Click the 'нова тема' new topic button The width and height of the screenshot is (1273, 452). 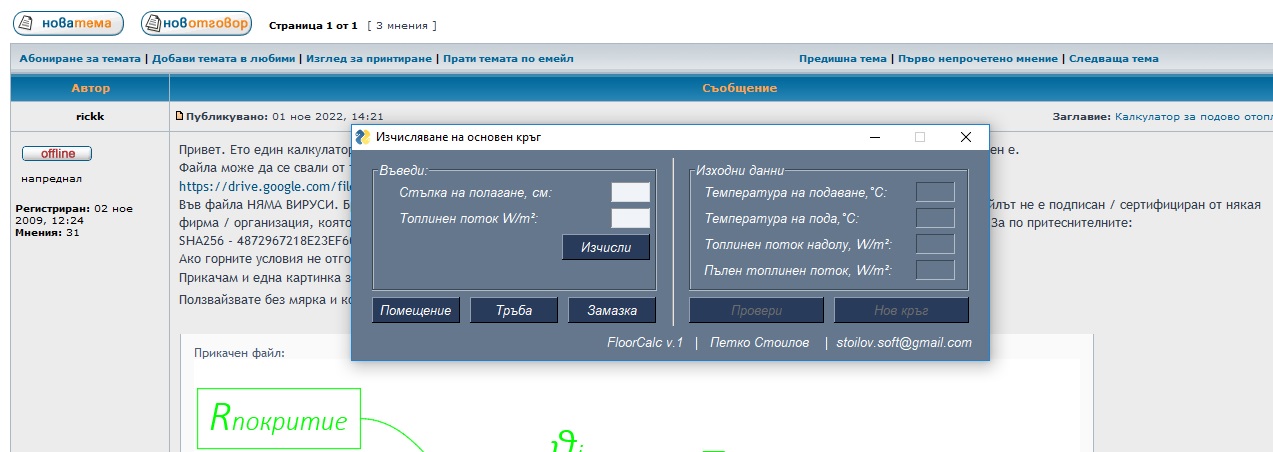68,23
